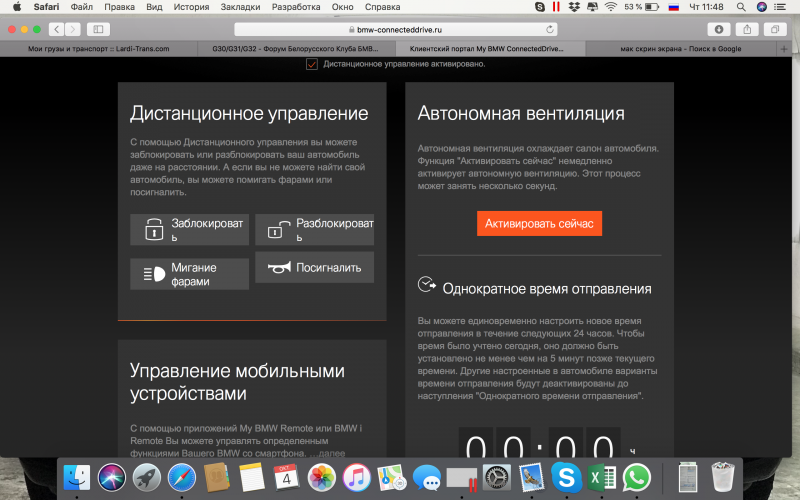
Task: Open the Wi-Fi status menu
Action: click(x=611, y=7)
